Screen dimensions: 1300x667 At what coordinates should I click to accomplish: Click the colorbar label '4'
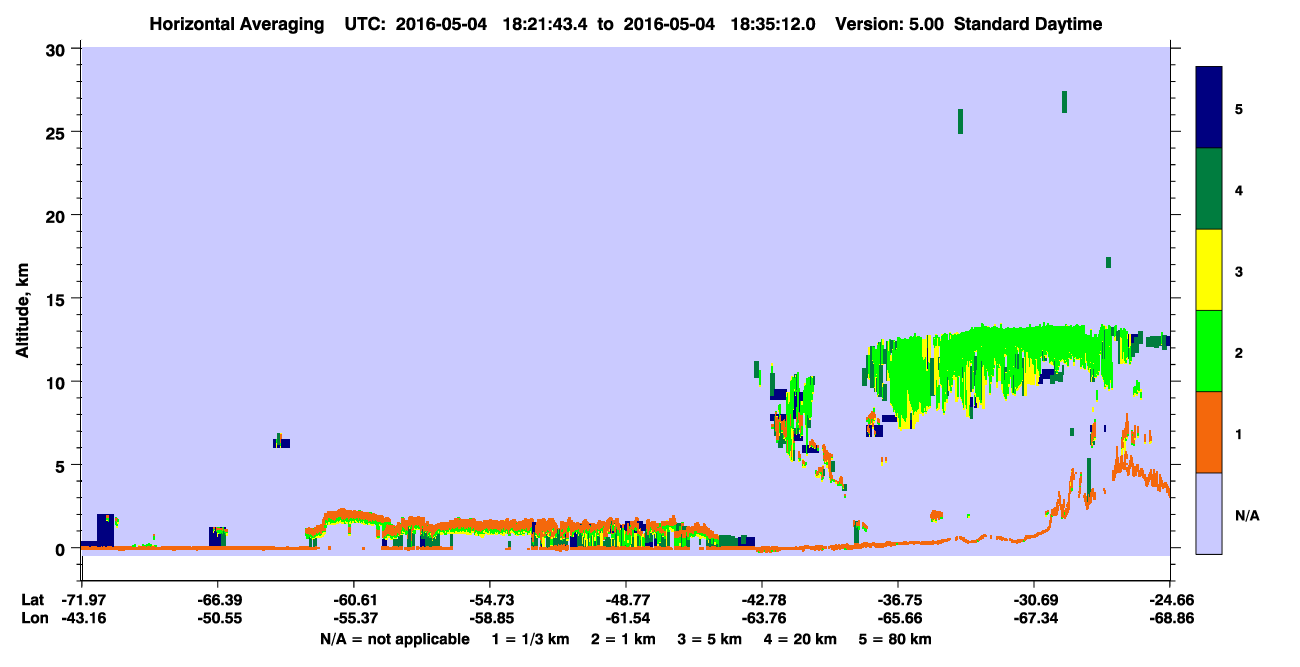click(x=1239, y=189)
